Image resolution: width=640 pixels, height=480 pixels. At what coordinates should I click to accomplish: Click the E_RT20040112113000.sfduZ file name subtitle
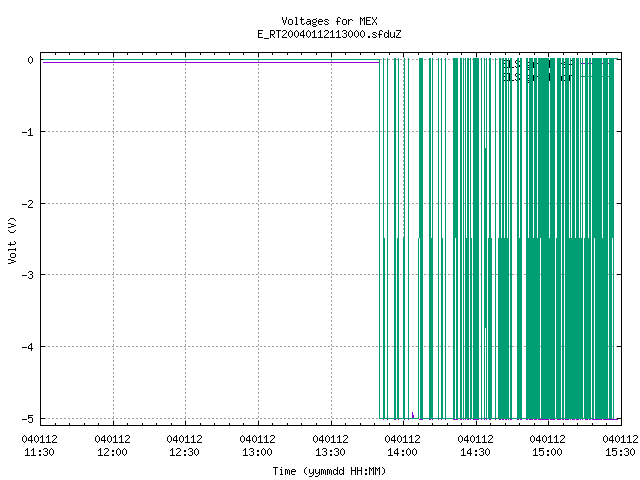point(329,34)
